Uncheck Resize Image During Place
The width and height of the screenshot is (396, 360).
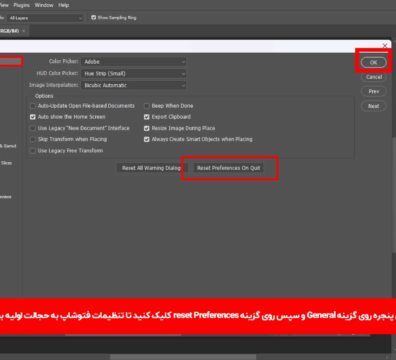click(x=147, y=128)
